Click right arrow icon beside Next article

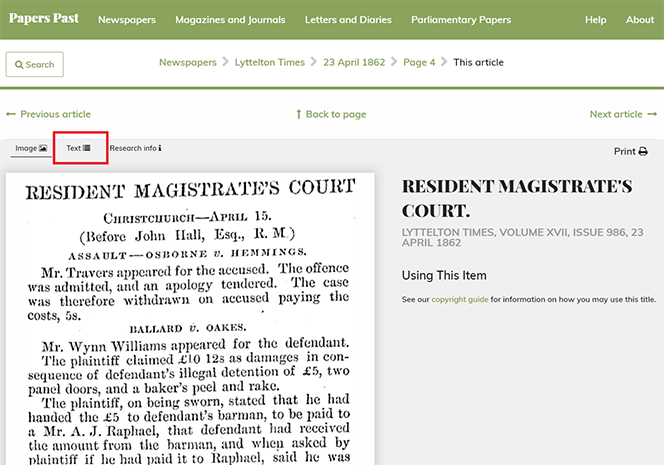point(652,114)
